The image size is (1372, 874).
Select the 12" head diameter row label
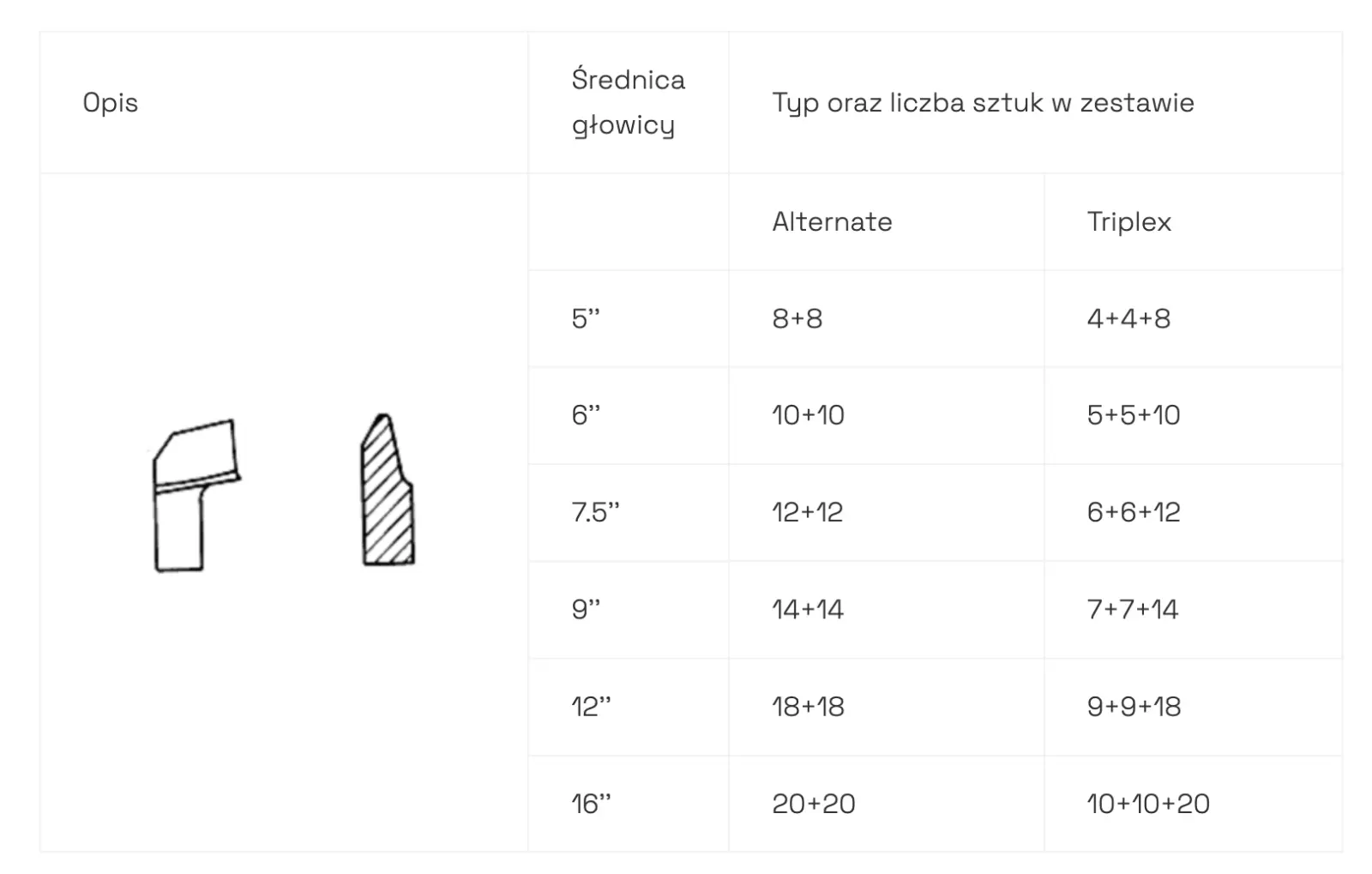tap(591, 707)
